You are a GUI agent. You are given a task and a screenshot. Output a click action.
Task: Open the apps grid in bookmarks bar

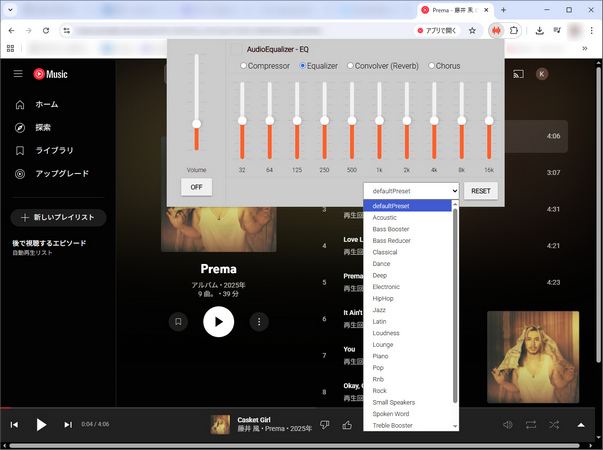coord(10,48)
